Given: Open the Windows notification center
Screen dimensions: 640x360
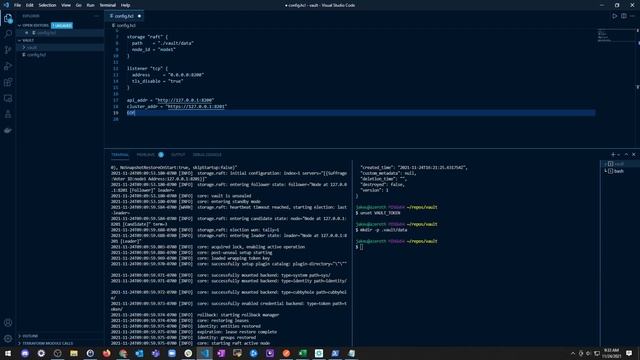Looking at the screenshot, I should [x=629, y=353].
